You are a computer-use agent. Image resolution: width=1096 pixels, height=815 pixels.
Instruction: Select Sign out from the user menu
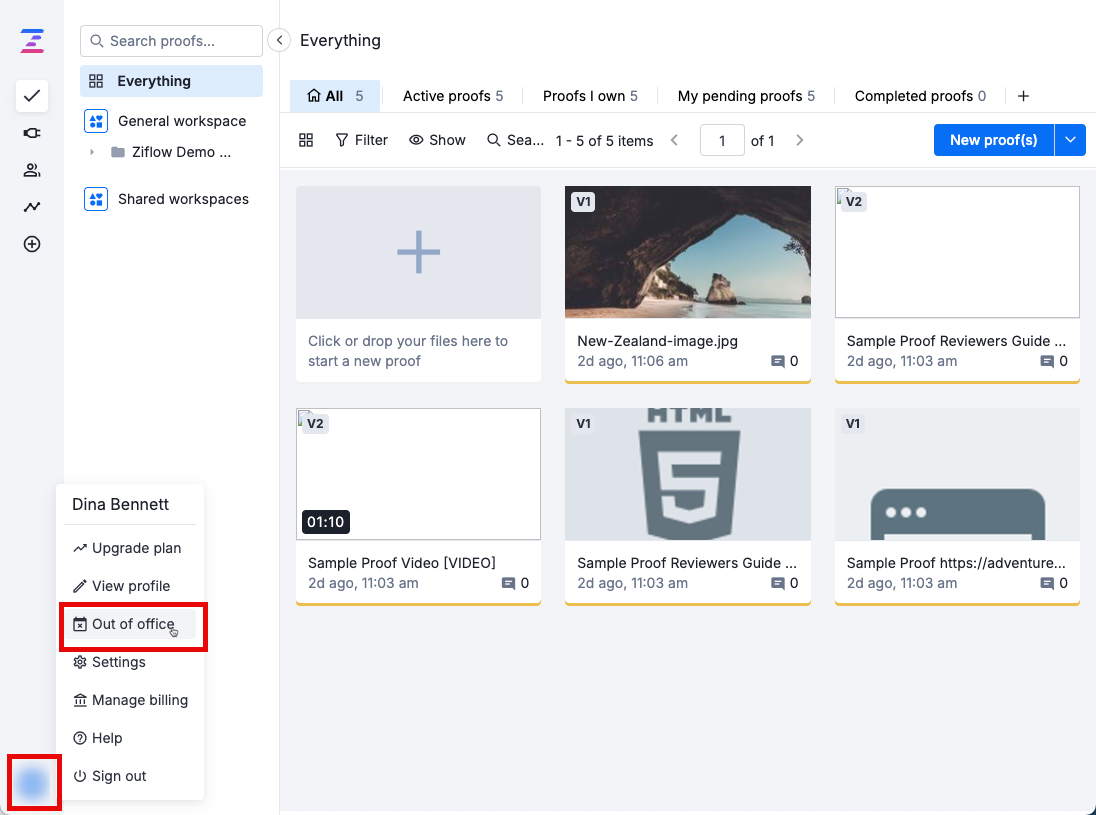click(119, 776)
